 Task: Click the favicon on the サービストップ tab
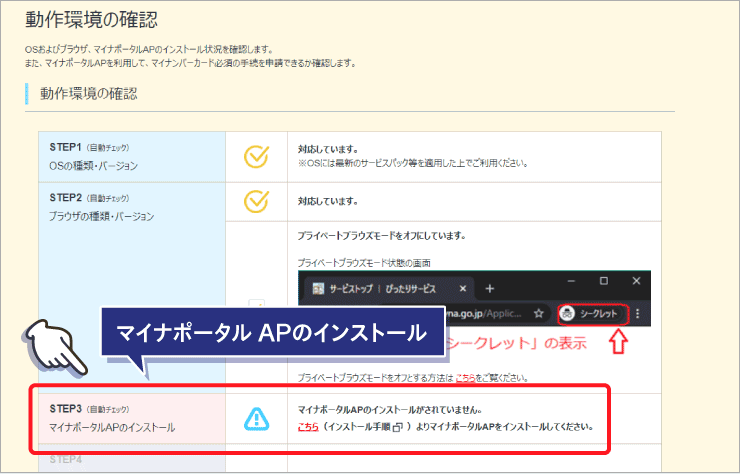319,288
